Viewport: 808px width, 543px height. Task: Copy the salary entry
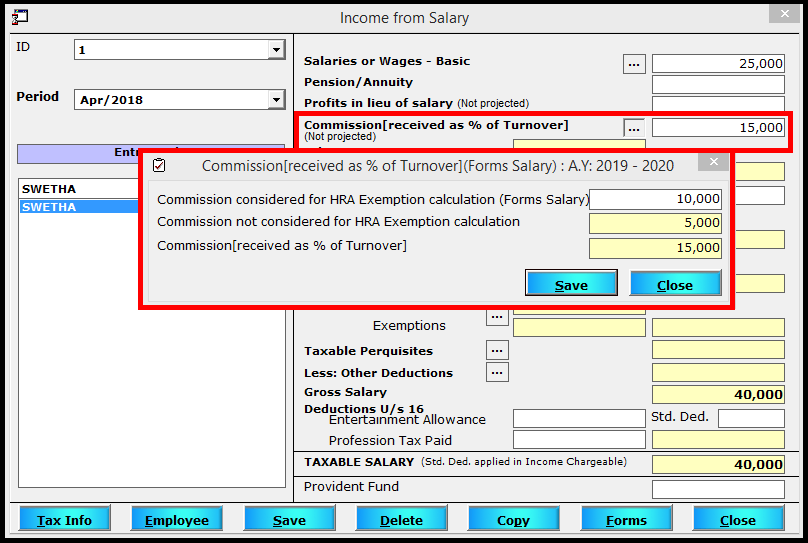pos(513,519)
